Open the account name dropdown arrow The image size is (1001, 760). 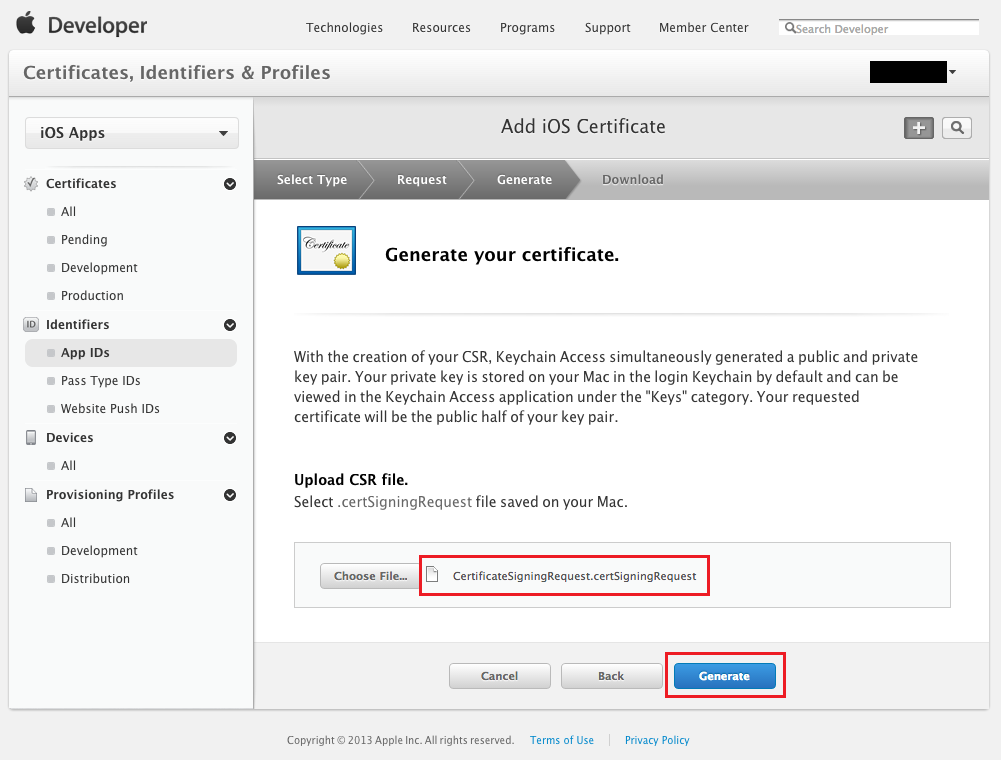point(952,72)
